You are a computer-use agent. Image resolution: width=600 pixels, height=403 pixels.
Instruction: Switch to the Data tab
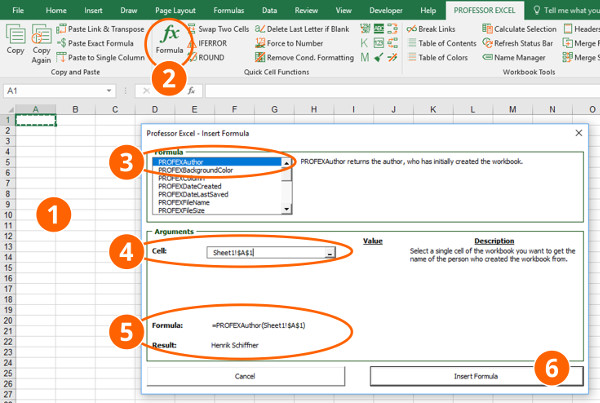click(269, 10)
